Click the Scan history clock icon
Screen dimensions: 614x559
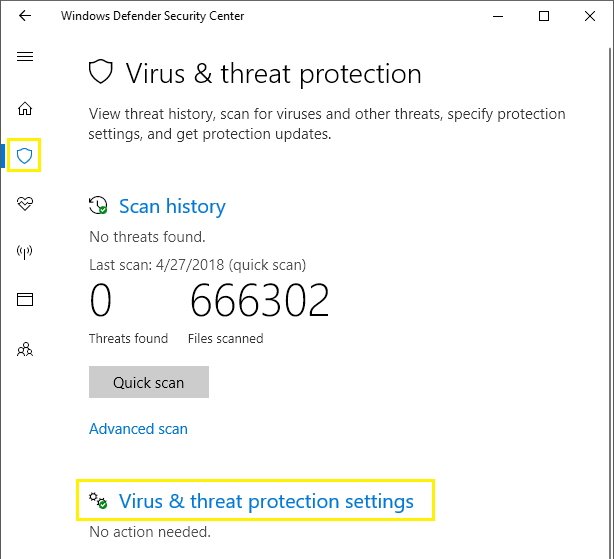point(98,206)
